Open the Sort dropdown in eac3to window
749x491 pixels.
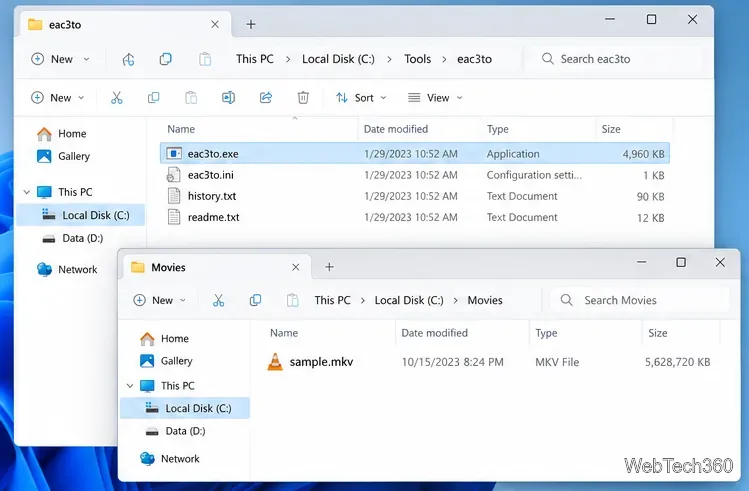[361, 98]
